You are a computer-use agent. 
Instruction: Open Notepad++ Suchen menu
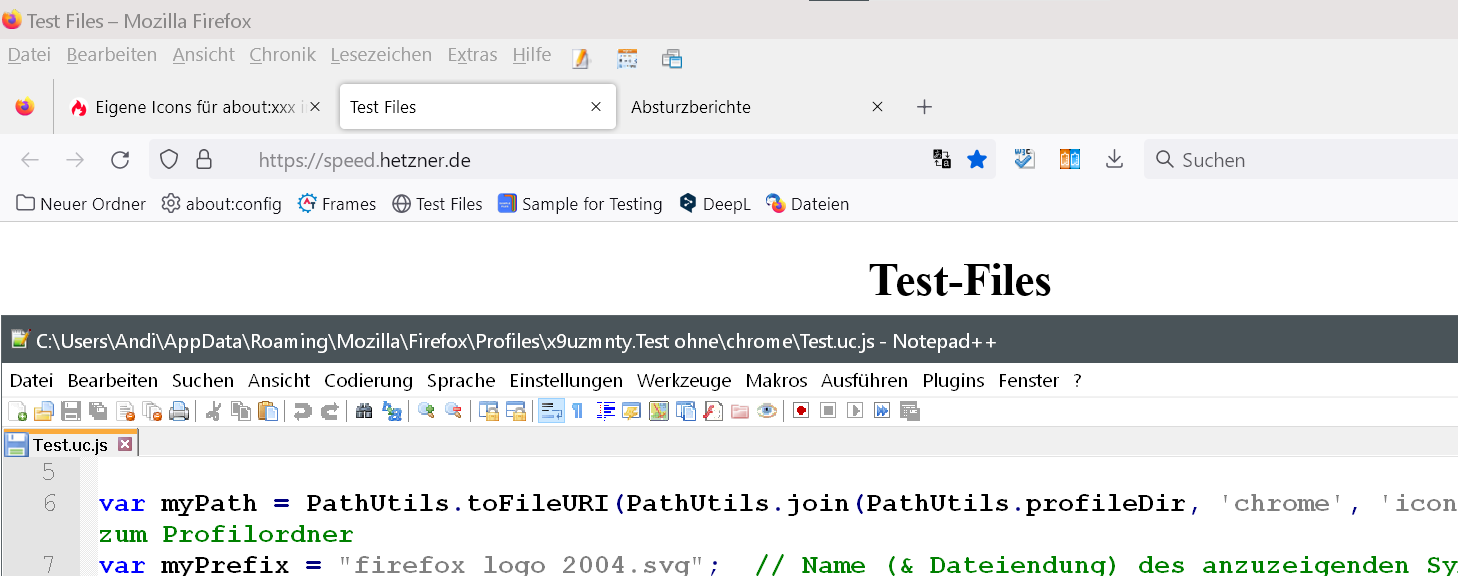coord(203,380)
